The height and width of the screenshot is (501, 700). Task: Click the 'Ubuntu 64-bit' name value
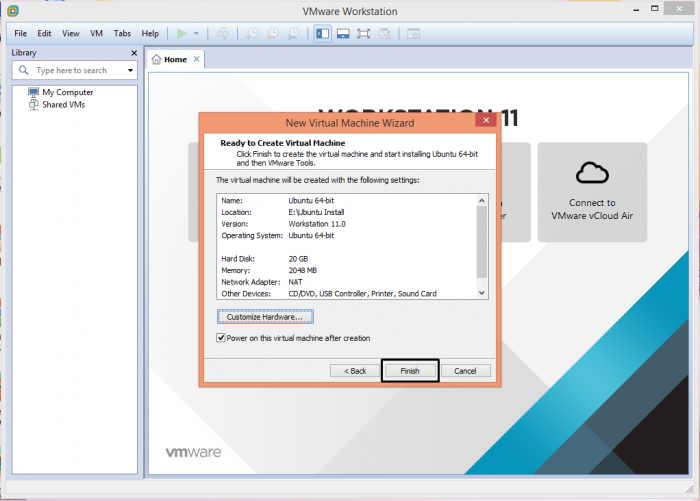(x=311, y=200)
